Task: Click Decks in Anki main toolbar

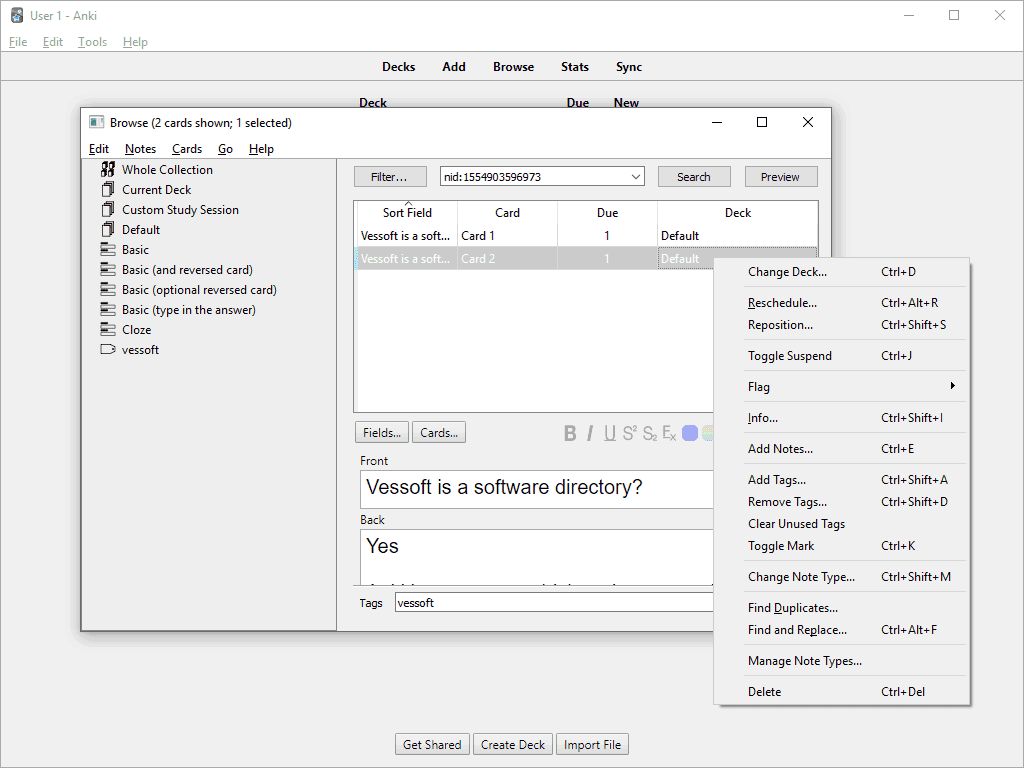Action: [398, 67]
